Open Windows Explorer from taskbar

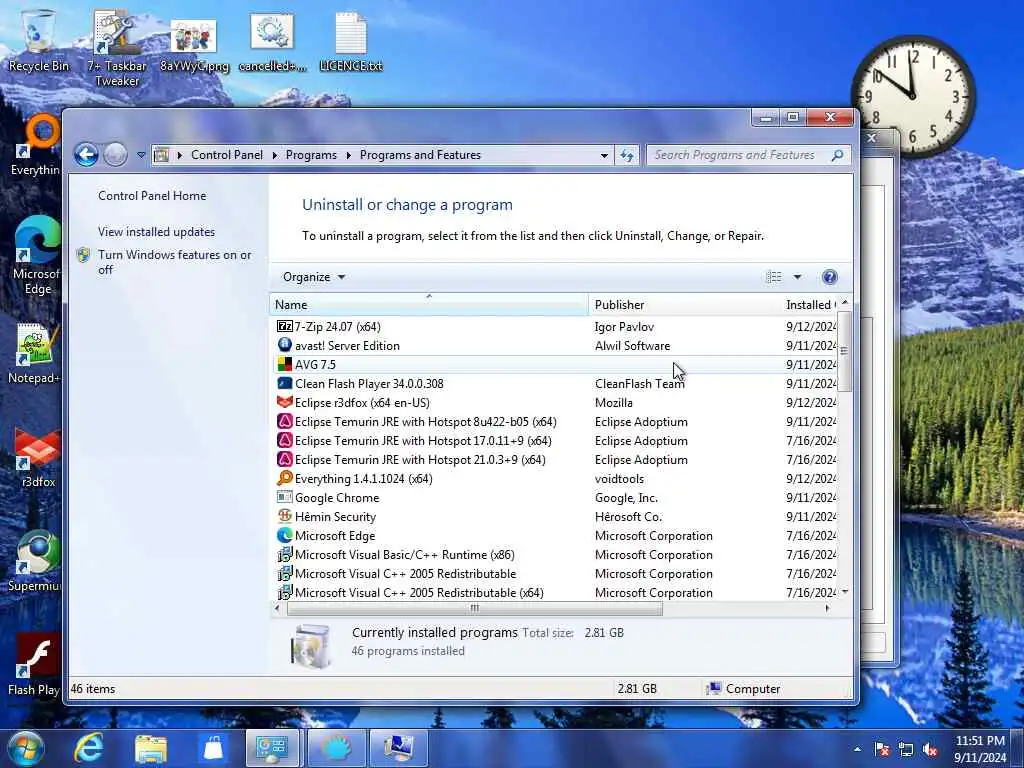[152, 748]
